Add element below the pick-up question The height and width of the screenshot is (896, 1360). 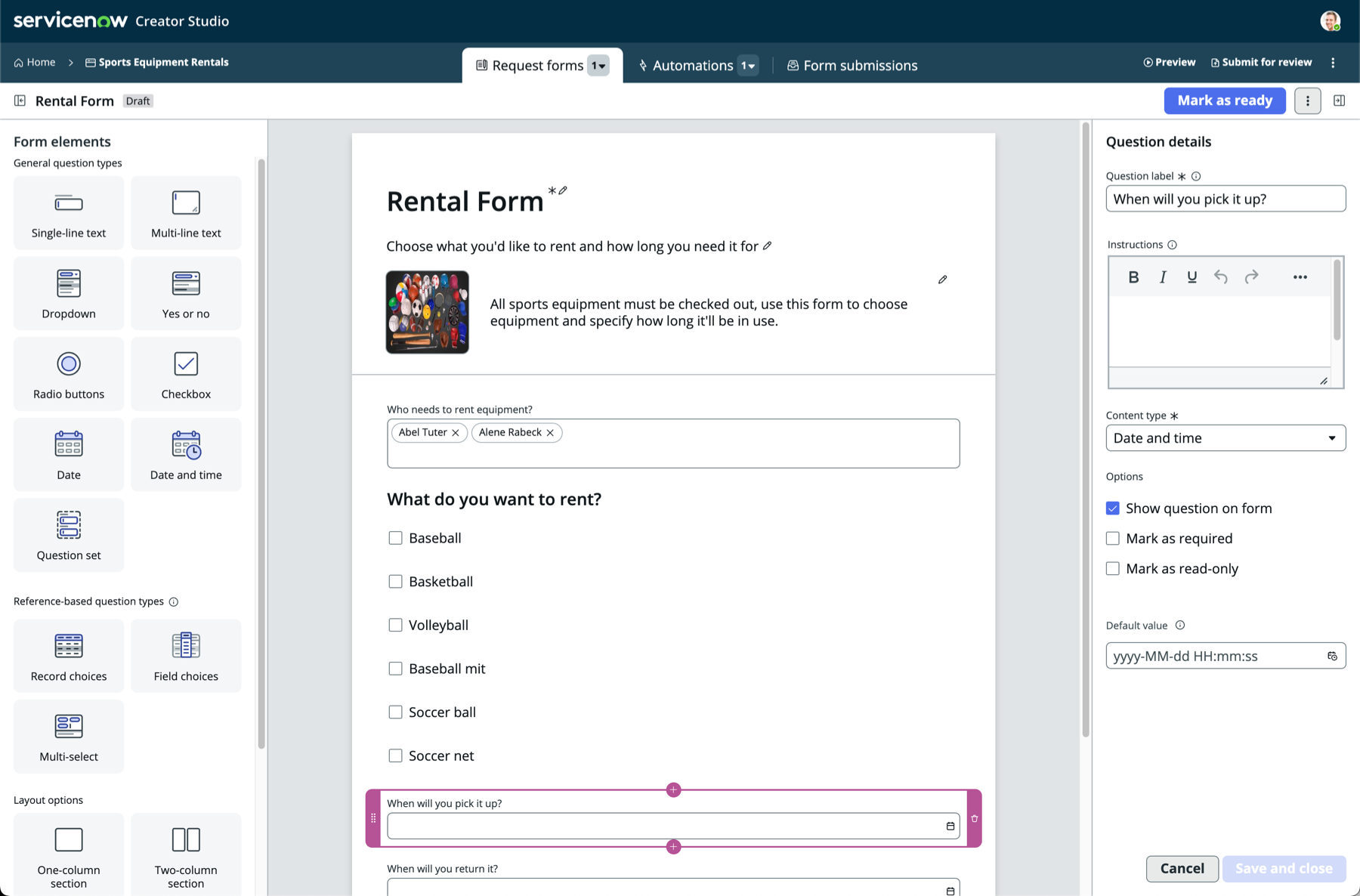(673, 847)
